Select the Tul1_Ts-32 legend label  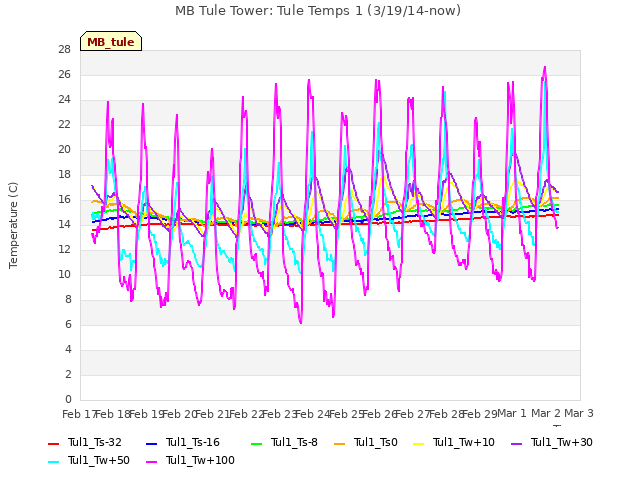click(x=95, y=442)
